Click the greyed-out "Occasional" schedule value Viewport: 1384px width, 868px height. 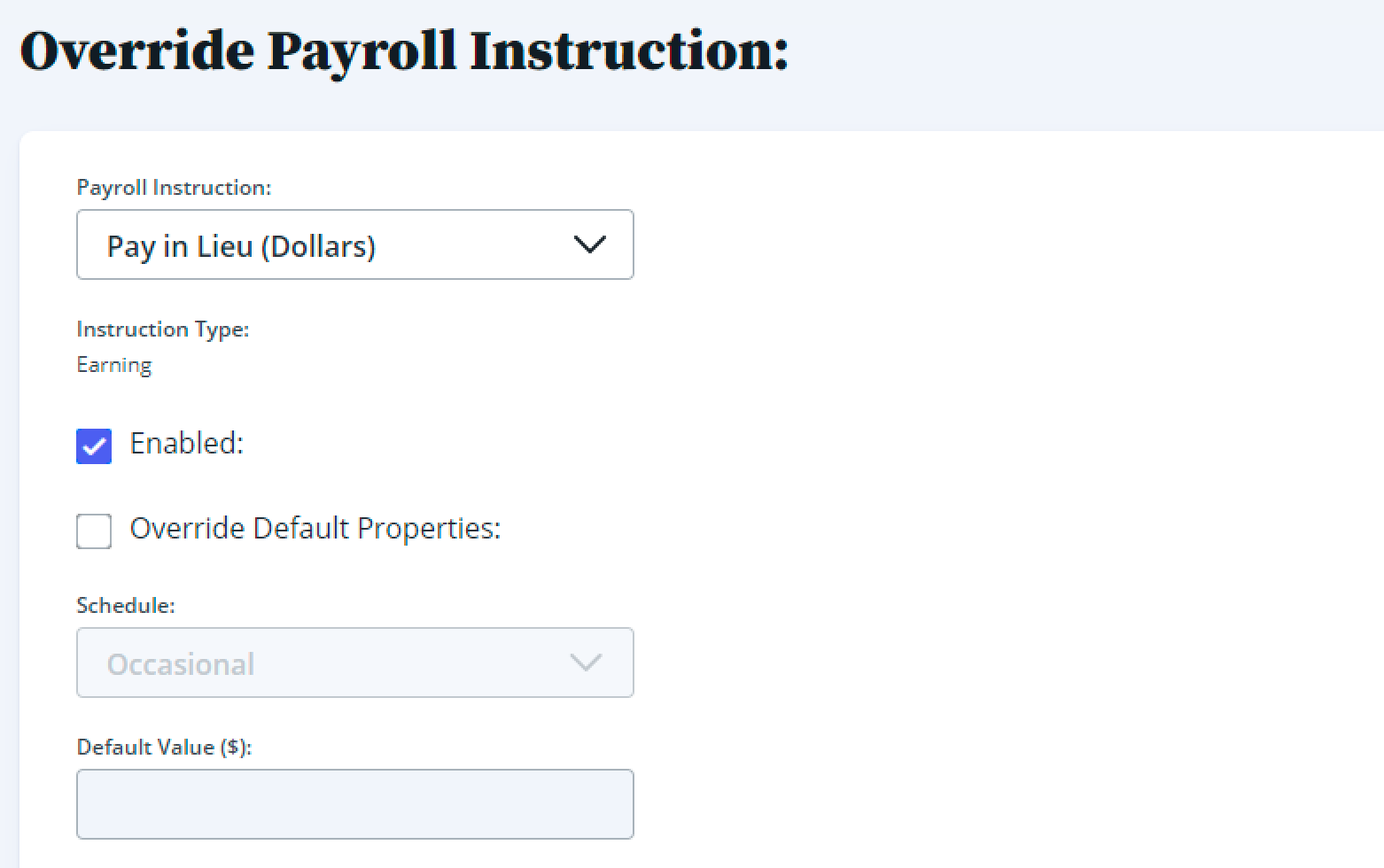pos(181,664)
